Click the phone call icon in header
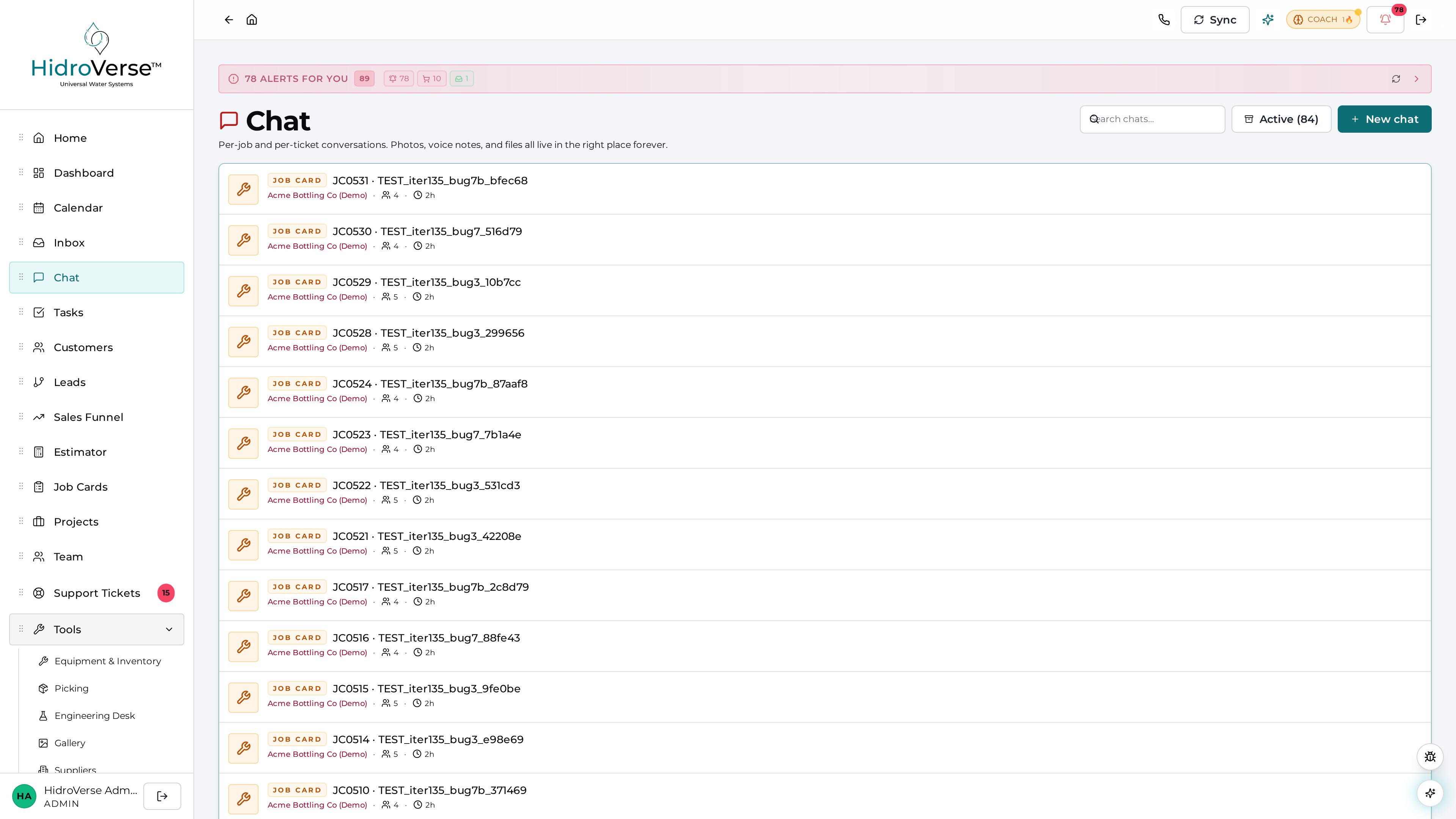Image resolution: width=1456 pixels, height=819 pixels. [1164, 20]
